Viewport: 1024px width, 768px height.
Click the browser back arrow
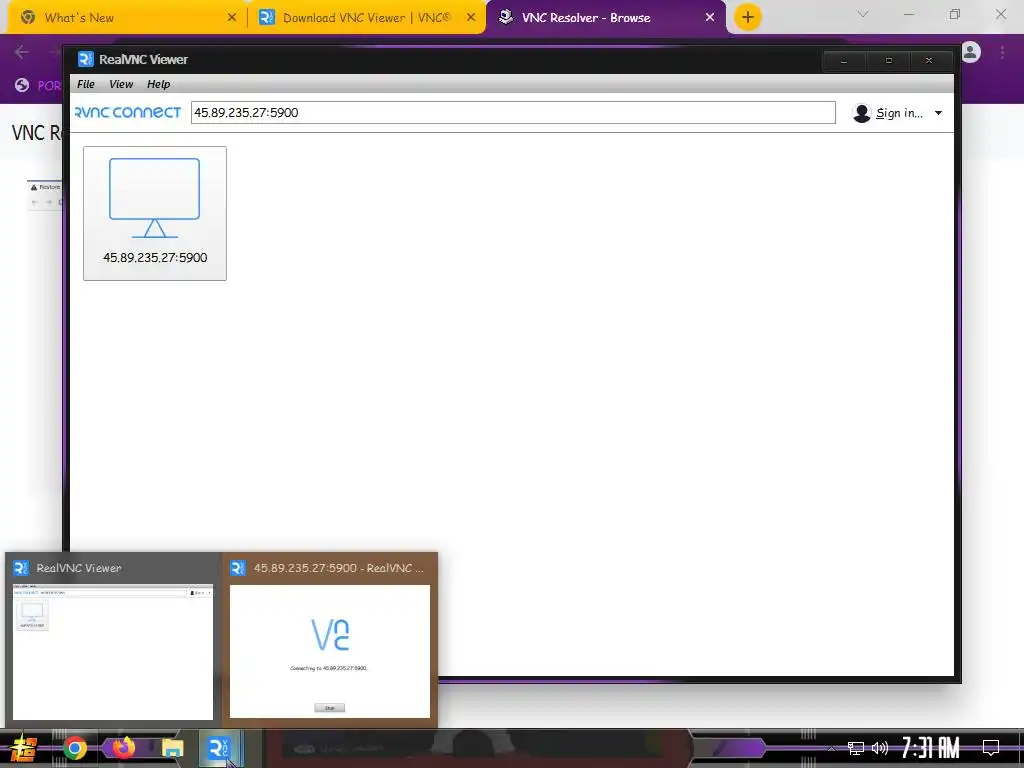click(22, 52)
